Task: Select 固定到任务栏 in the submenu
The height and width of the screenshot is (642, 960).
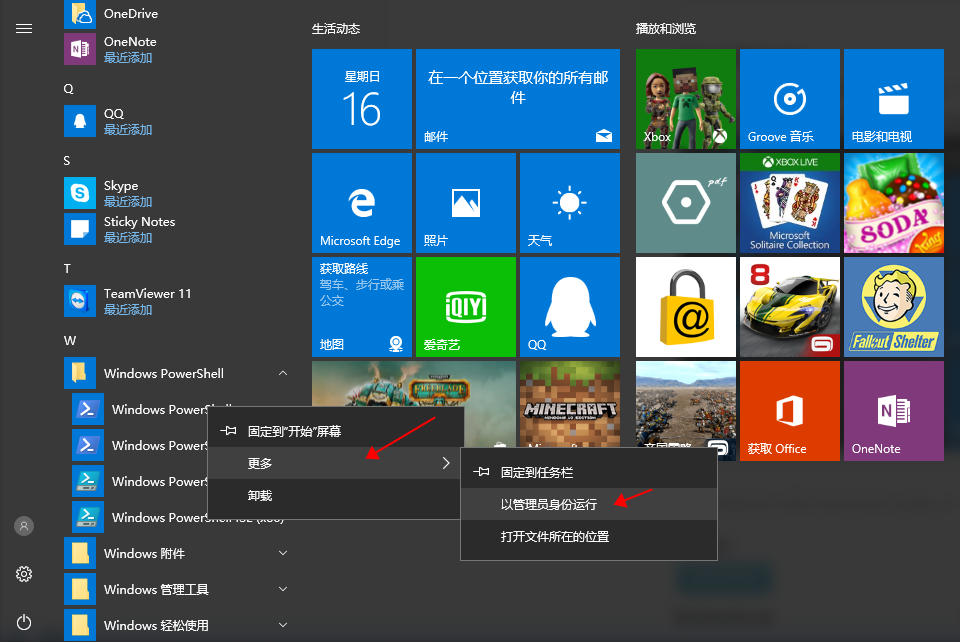Action: 589,472
